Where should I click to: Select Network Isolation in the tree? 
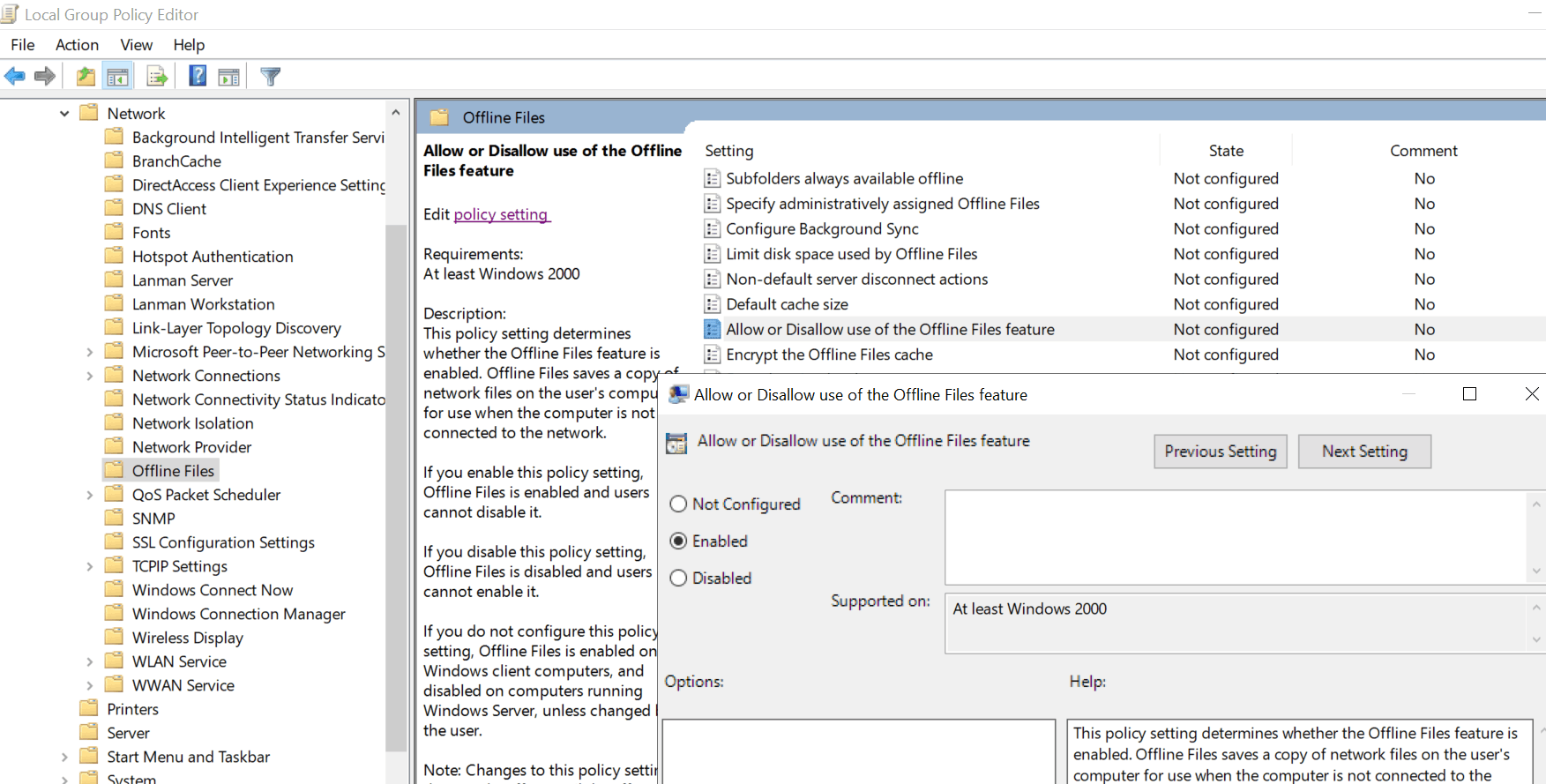192,423
